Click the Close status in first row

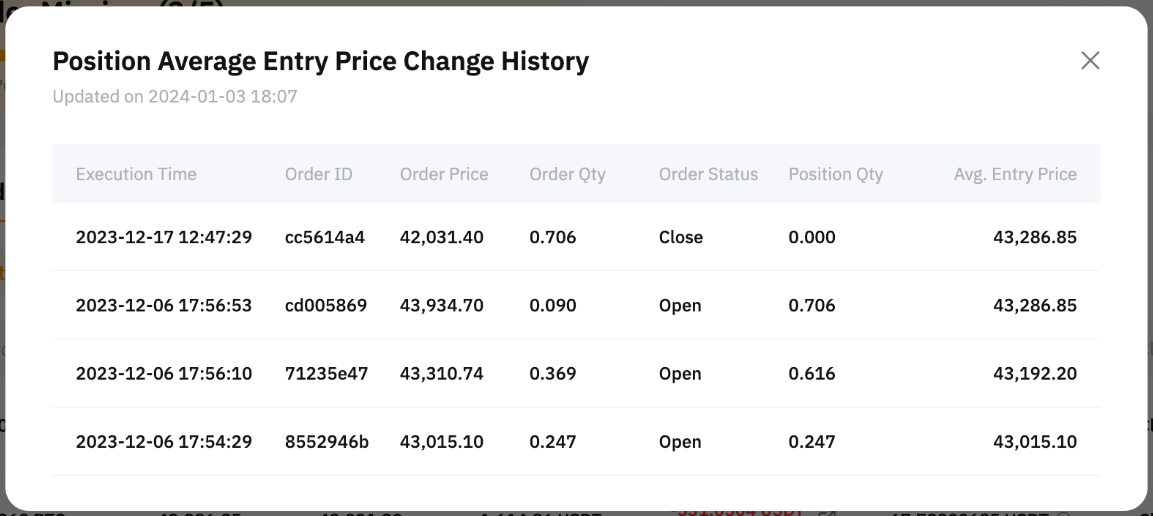pyautogui.click(x=681, y=237)
